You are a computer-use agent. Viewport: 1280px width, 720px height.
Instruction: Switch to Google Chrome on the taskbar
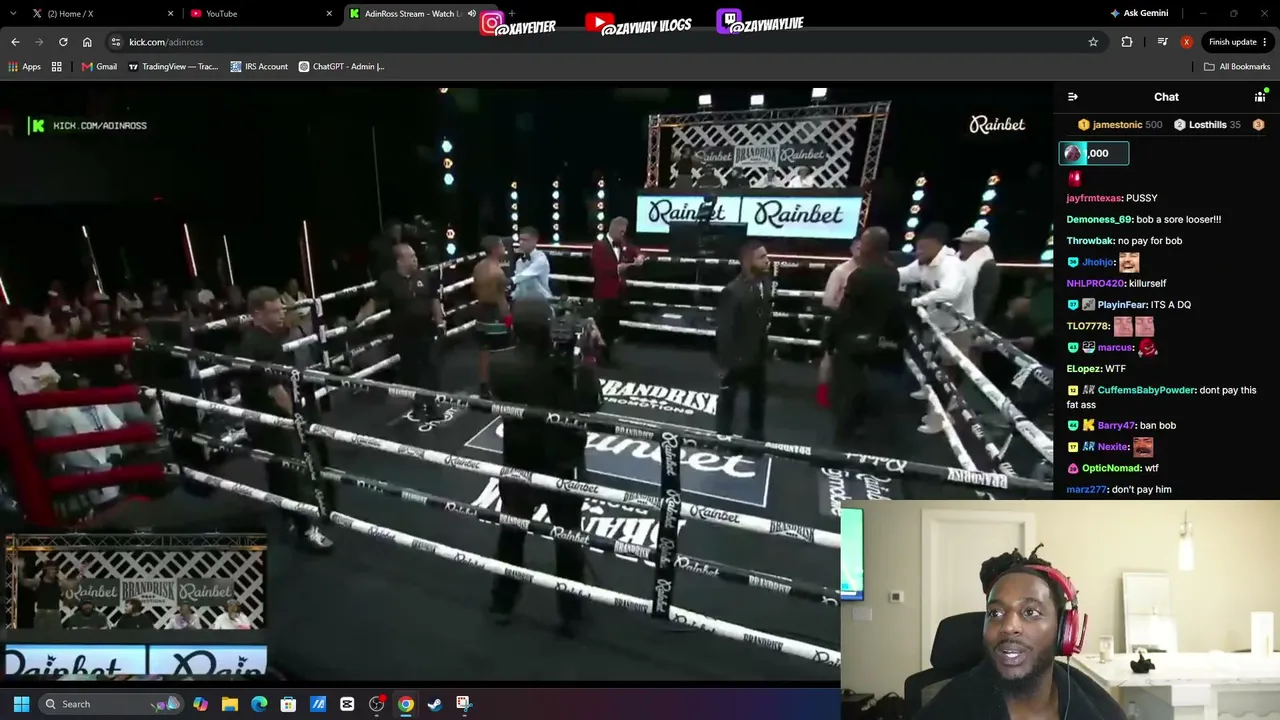tap(405, 704)
